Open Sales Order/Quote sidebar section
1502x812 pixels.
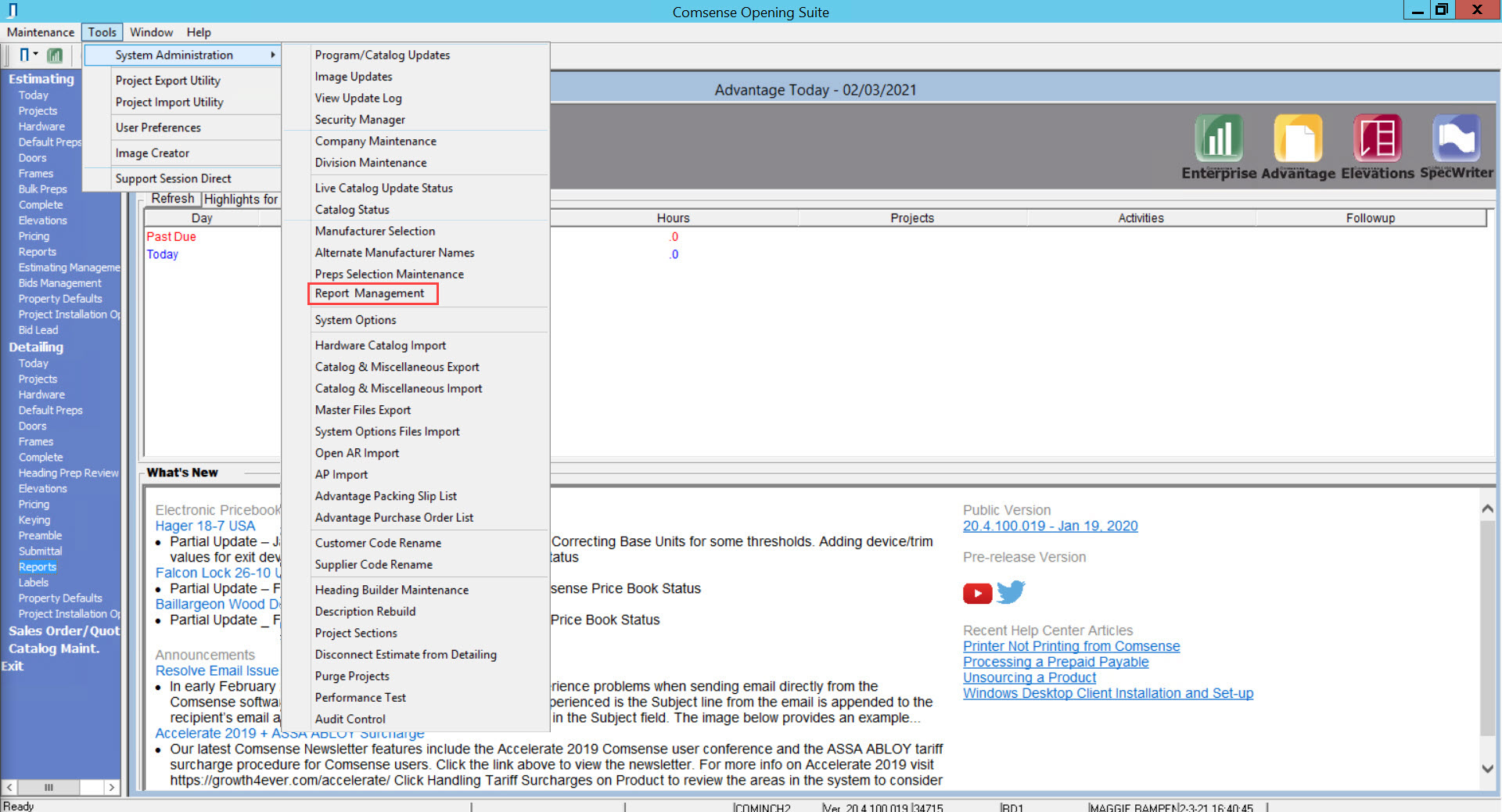(64, 631)
